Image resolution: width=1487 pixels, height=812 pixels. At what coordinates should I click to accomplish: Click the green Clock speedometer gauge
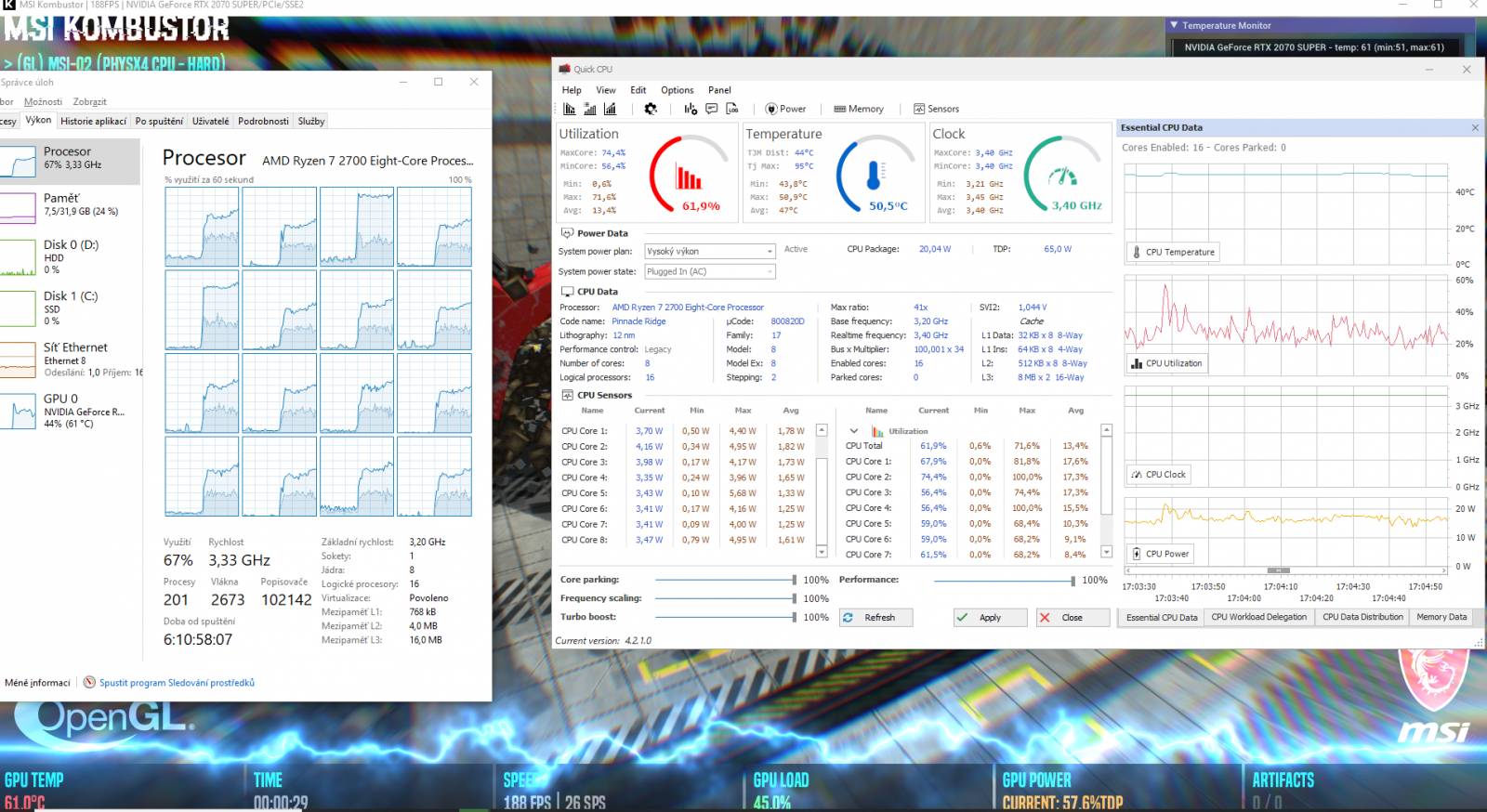point(1063,175)
